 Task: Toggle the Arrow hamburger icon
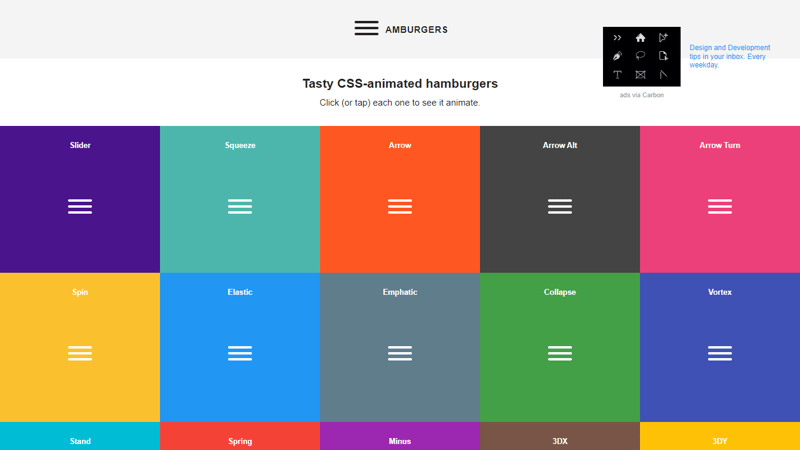click(x=400, y=206)
